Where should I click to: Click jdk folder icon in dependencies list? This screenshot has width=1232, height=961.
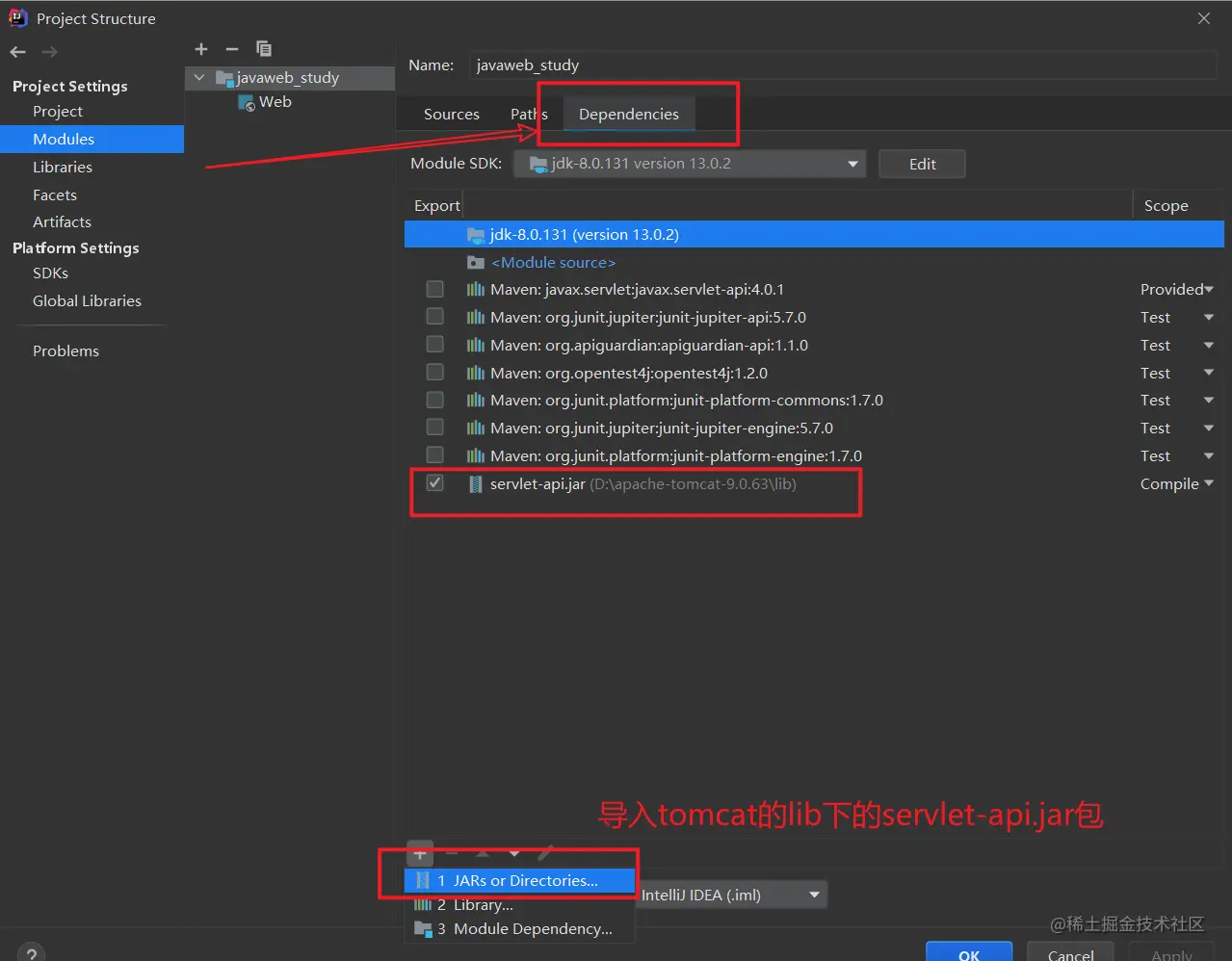click(x=475, y=234)
